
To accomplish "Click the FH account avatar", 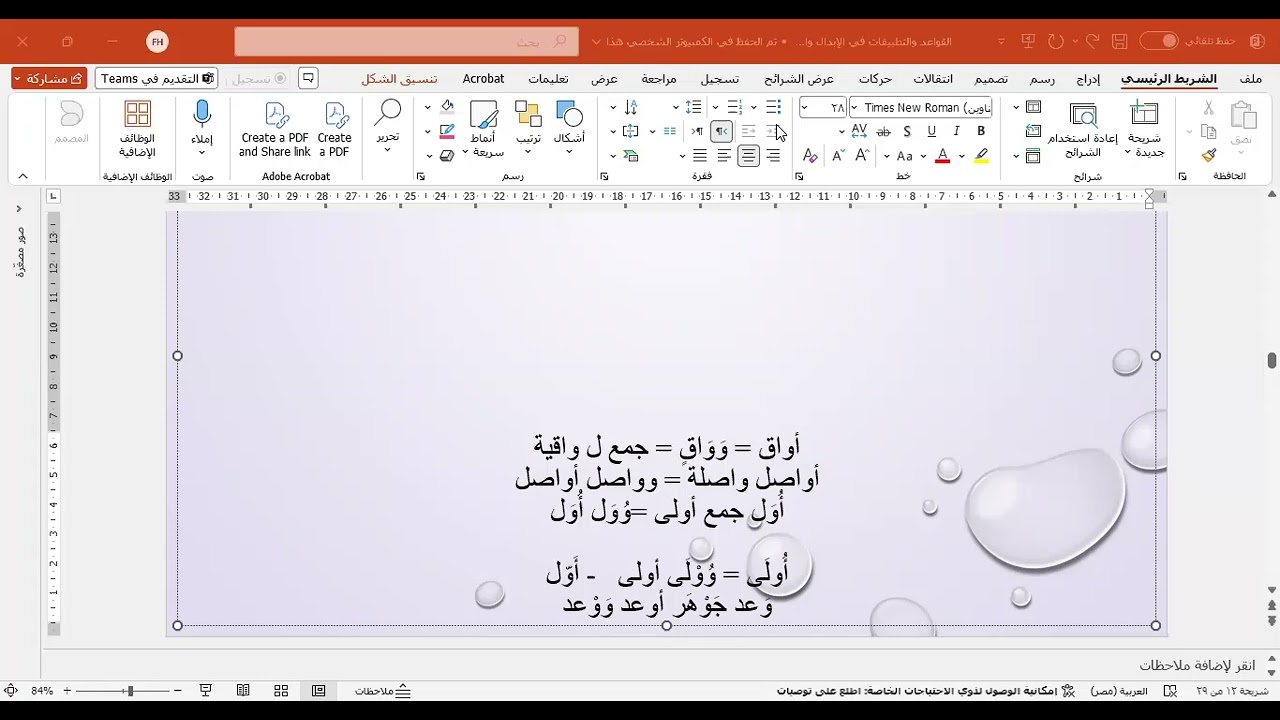I will point(157,41).
